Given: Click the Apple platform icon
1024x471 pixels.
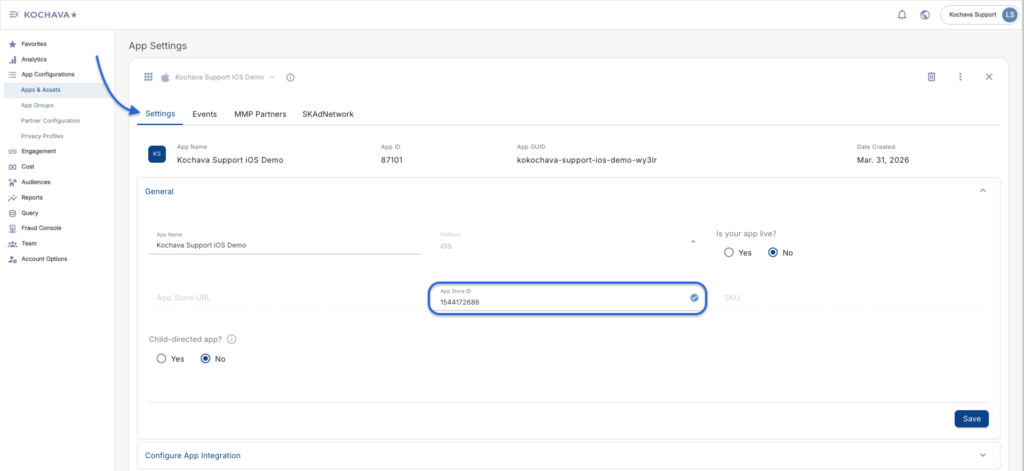Looking at the screenshot, I should (165, 77).
